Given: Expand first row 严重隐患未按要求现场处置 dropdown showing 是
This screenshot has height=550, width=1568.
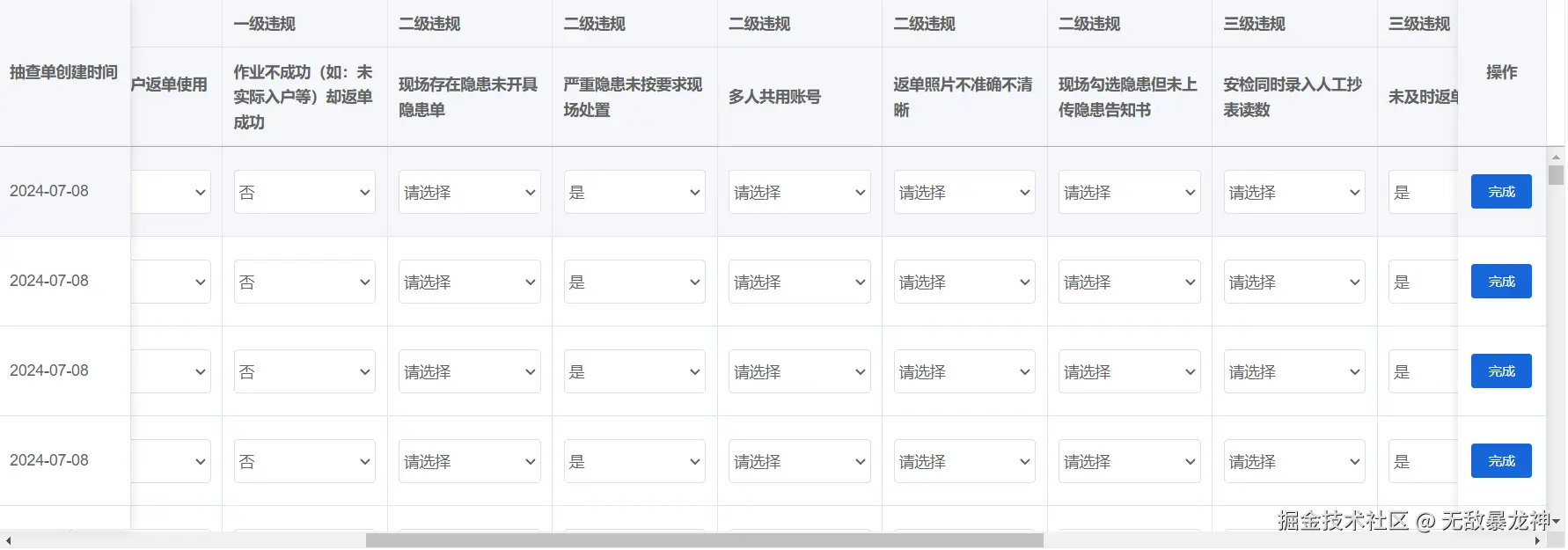Looking at the screenshot, I should [634, 193].
